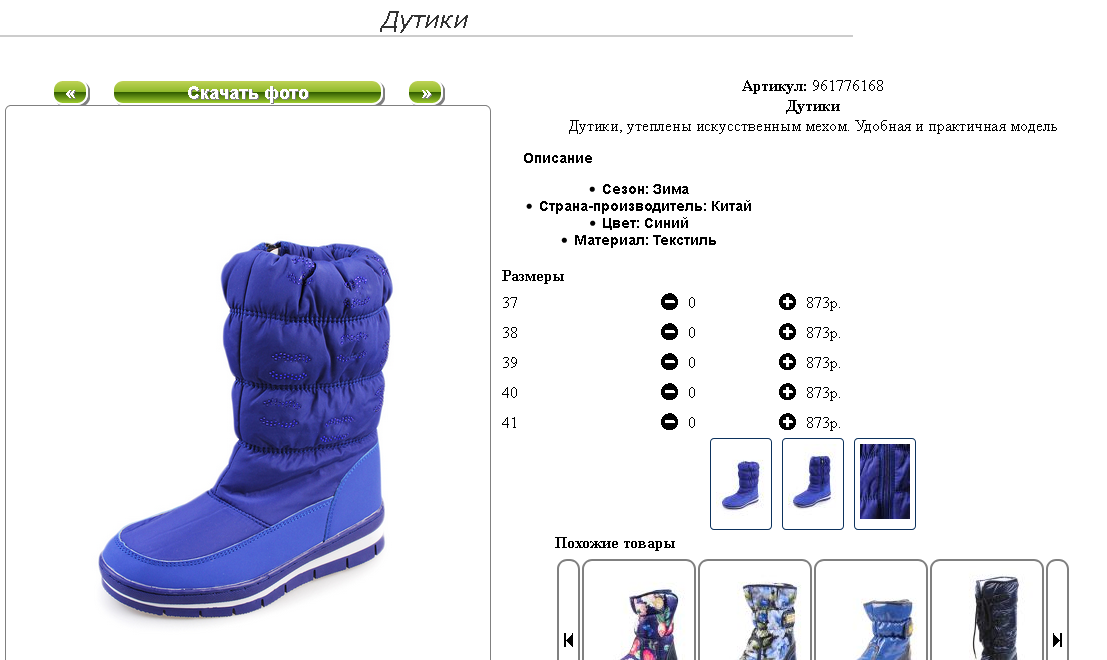The height and width of the screenshot is (660, 1107).
Task: Open the floral dark boot similar product
Action: (639, 611)
